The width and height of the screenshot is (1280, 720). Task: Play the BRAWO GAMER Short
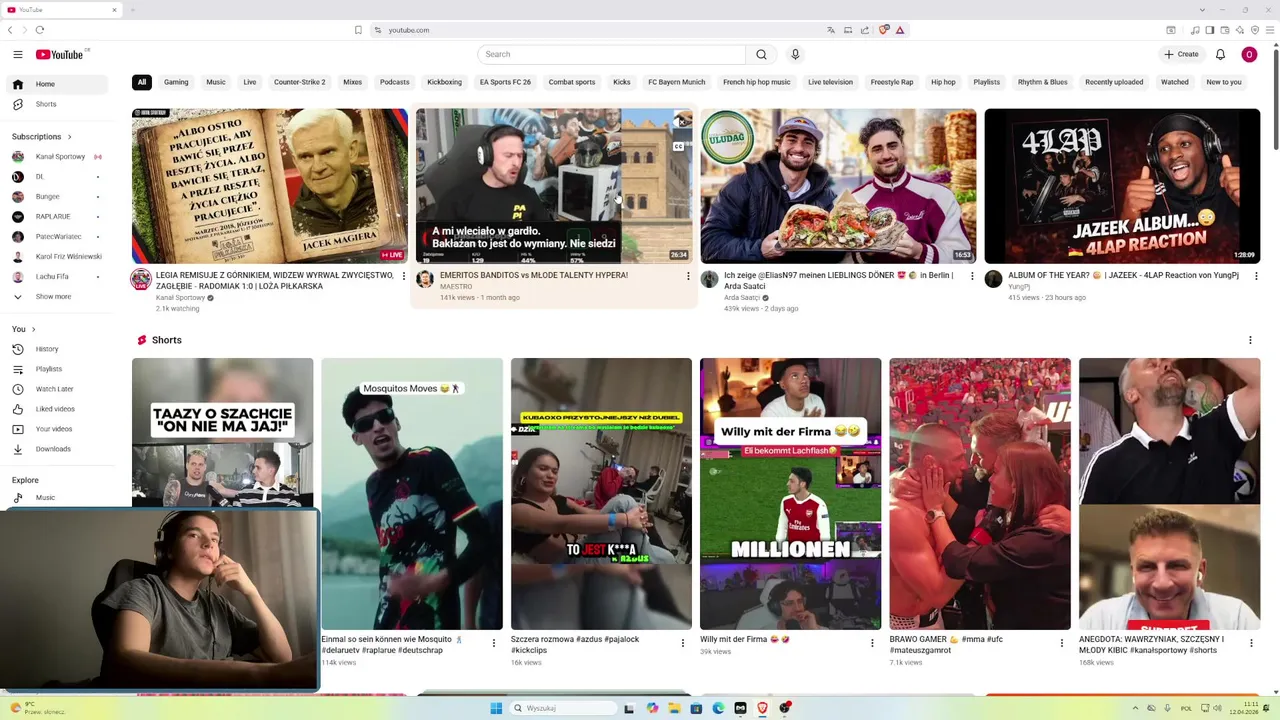pyautogui.click(x=980, y=494)
